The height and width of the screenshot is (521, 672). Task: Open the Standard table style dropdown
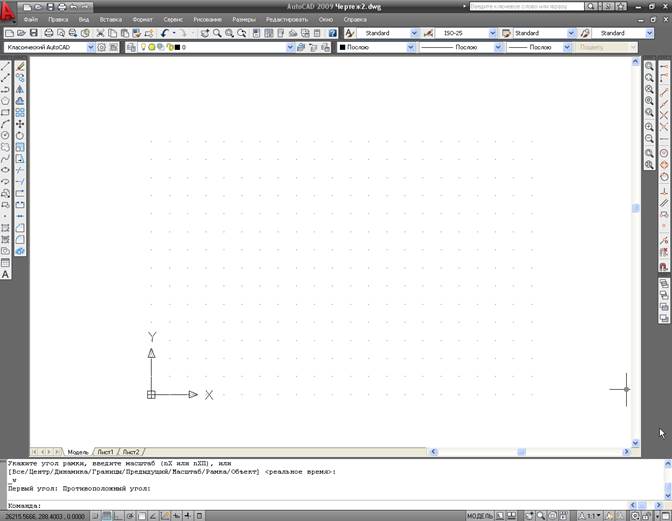tap(571, 33)
